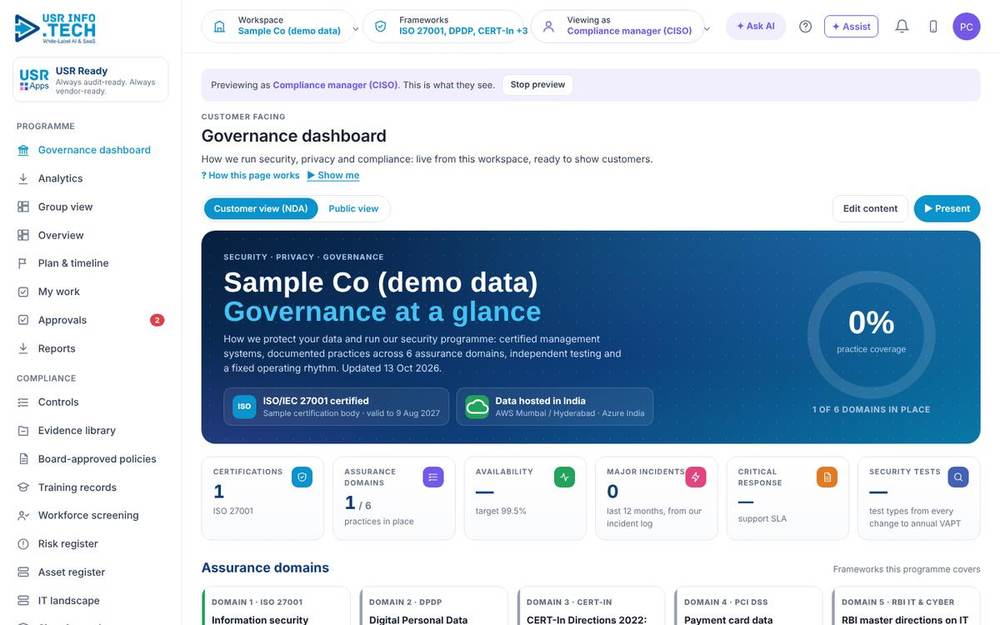Click the ISO/IEC 27001 certified badge text
The width and height of the screenshot is (1000, 625).
point(316,401)
